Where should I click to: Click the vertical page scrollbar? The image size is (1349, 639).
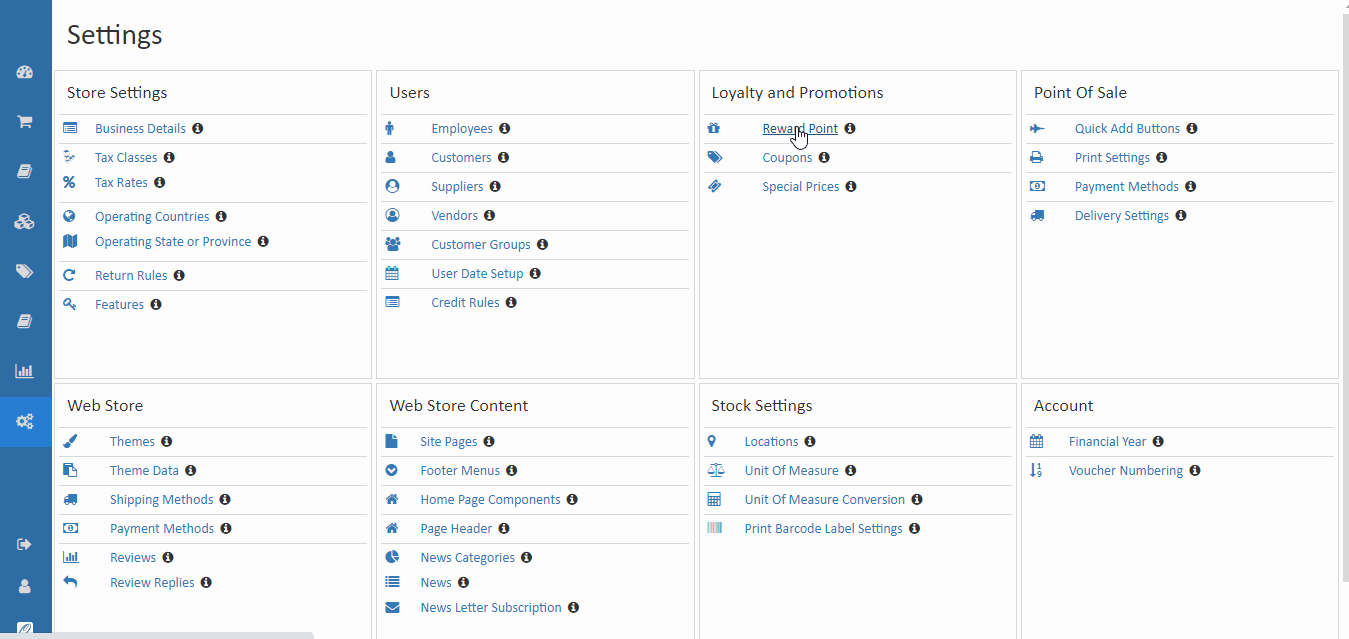(x=1345, y=300)
